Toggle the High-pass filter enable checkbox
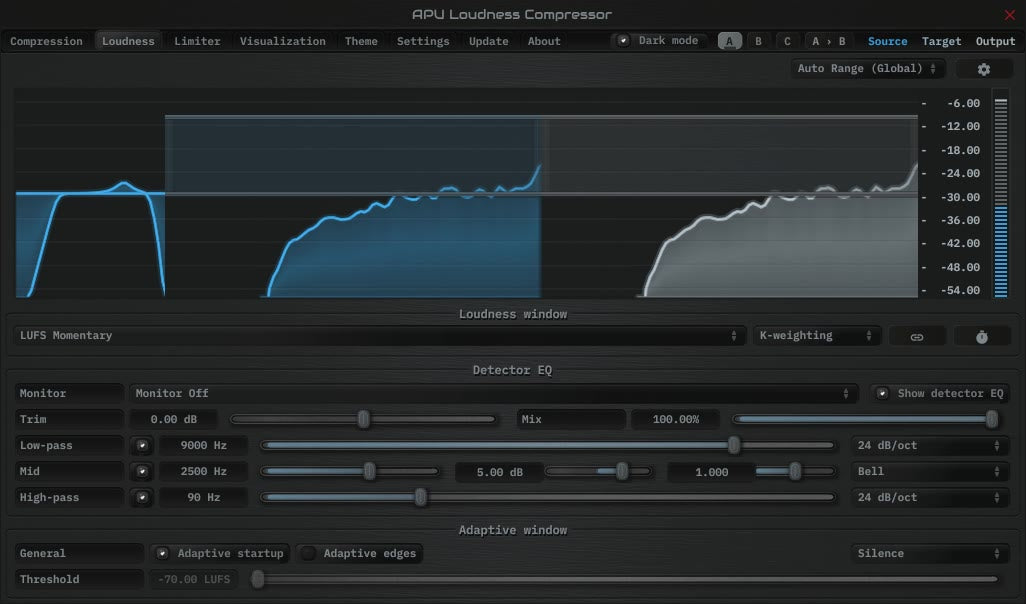This screenshot has height=604, width=1026. (x=142, y=497)
